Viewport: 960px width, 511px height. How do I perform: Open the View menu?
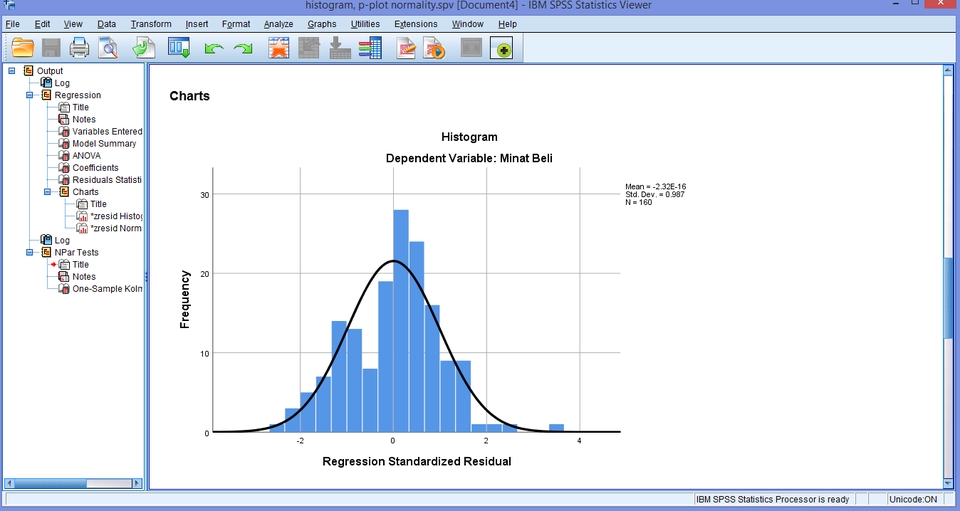pos(73,24)
